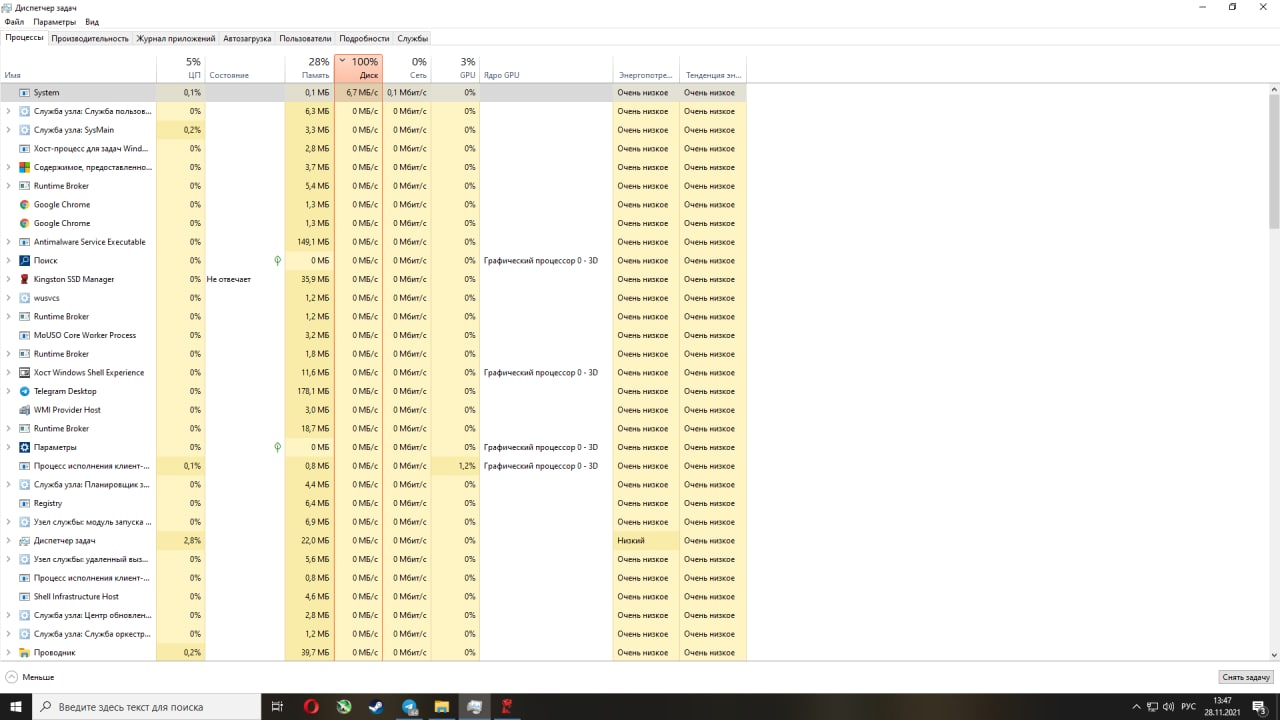Click the Хост Windows Shell Experience icon

(x=25, y=373)
